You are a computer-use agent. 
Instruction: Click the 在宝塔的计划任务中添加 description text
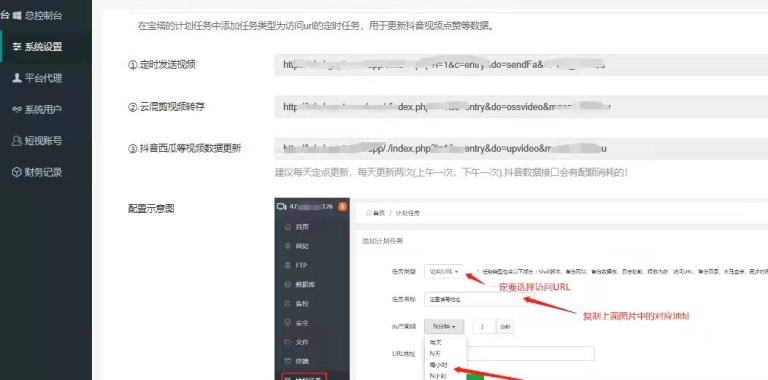click(315, 26)
